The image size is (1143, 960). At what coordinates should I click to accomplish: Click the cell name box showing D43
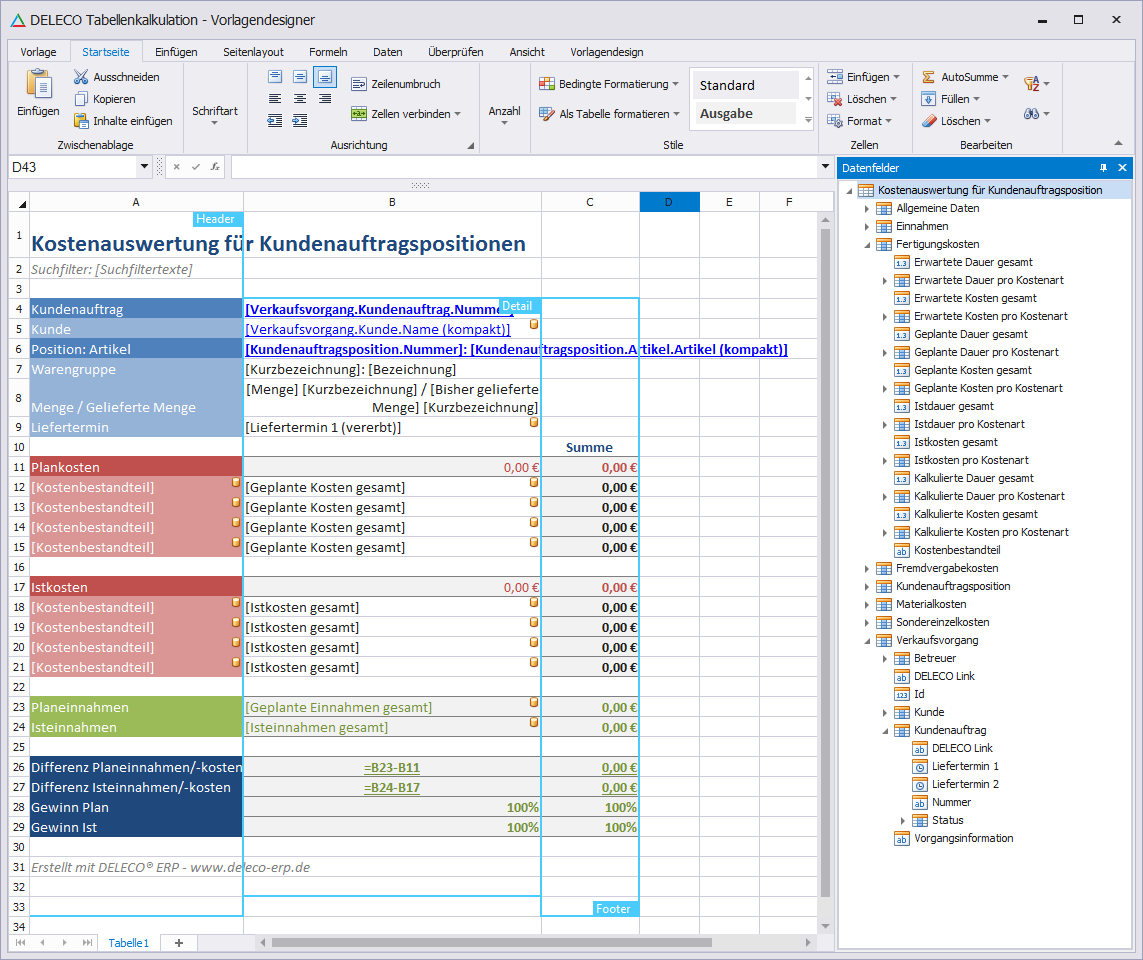pyautogui.click(x=70, y=167)
